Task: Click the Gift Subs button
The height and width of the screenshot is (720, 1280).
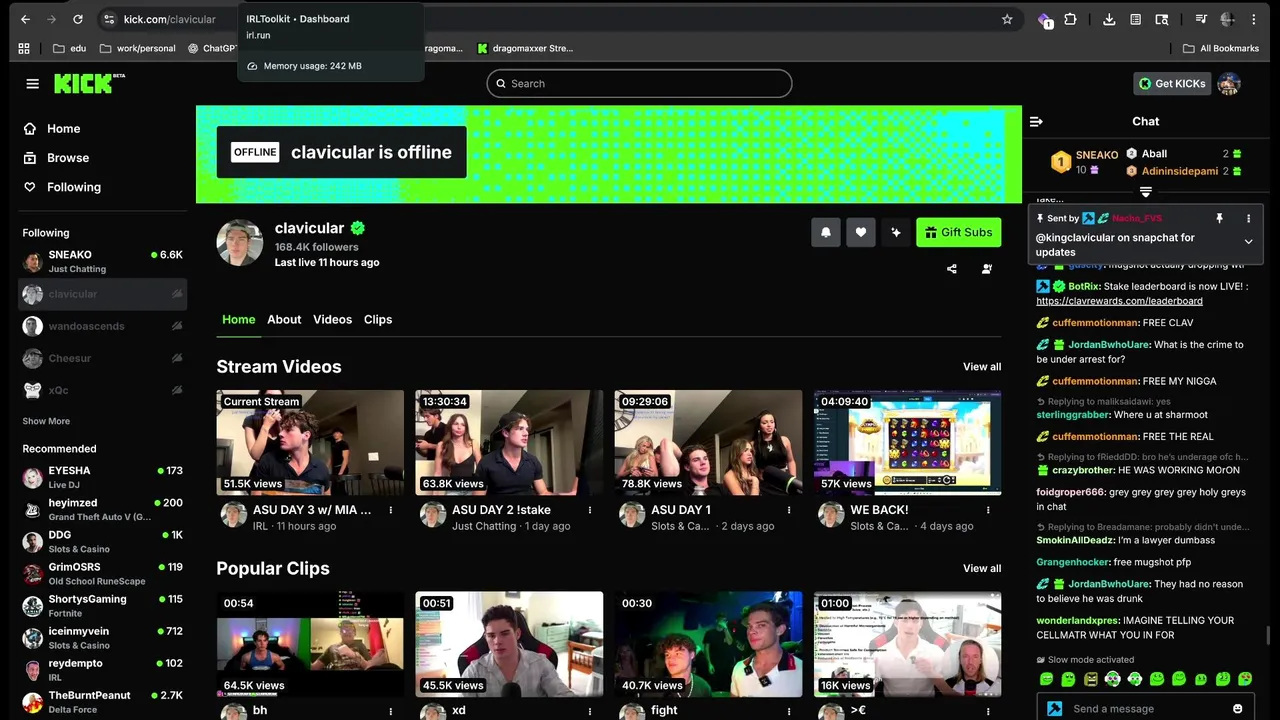Action: pyautogui.click(x=959, y=232)
